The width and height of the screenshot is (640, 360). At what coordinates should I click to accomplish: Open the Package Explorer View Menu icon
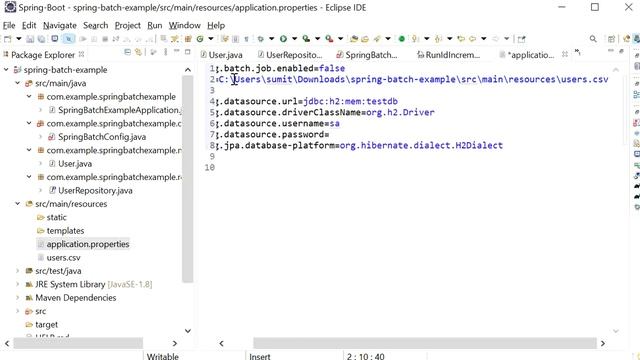[165, 52]
